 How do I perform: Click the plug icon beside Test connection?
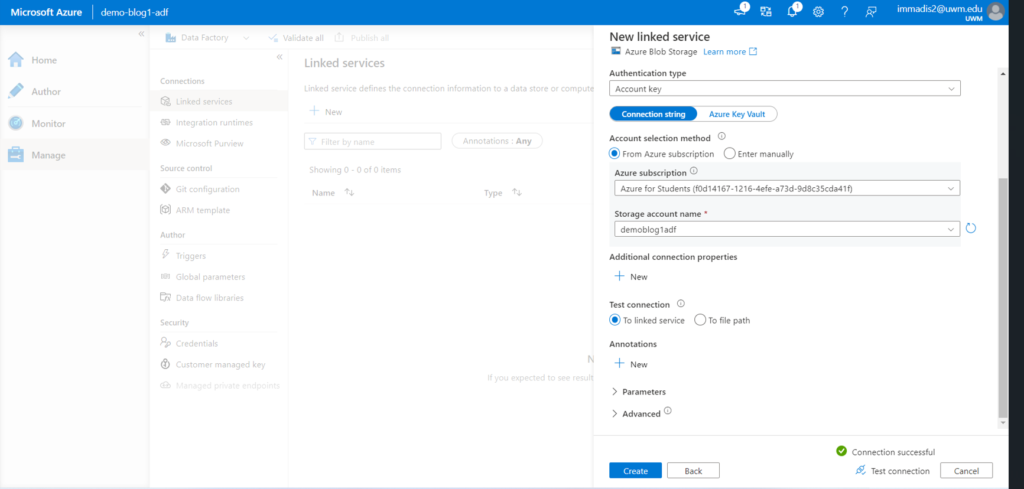tap(860, 470)
